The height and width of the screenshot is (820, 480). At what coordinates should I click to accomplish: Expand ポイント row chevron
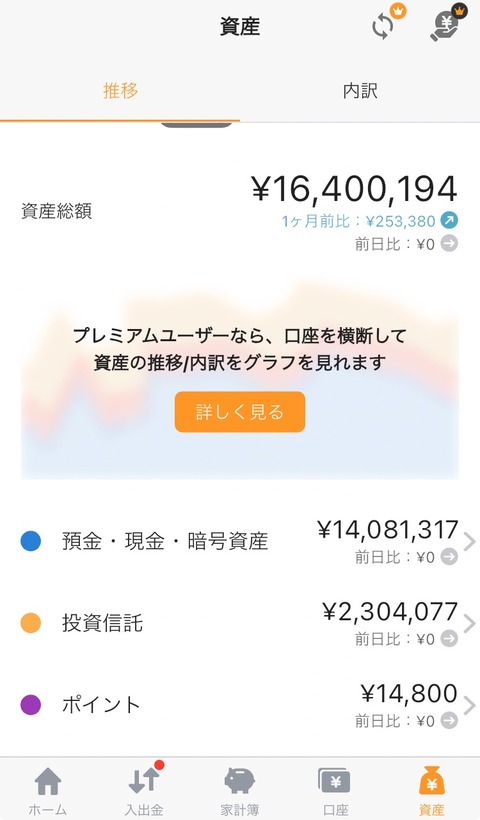coord(470,705)
